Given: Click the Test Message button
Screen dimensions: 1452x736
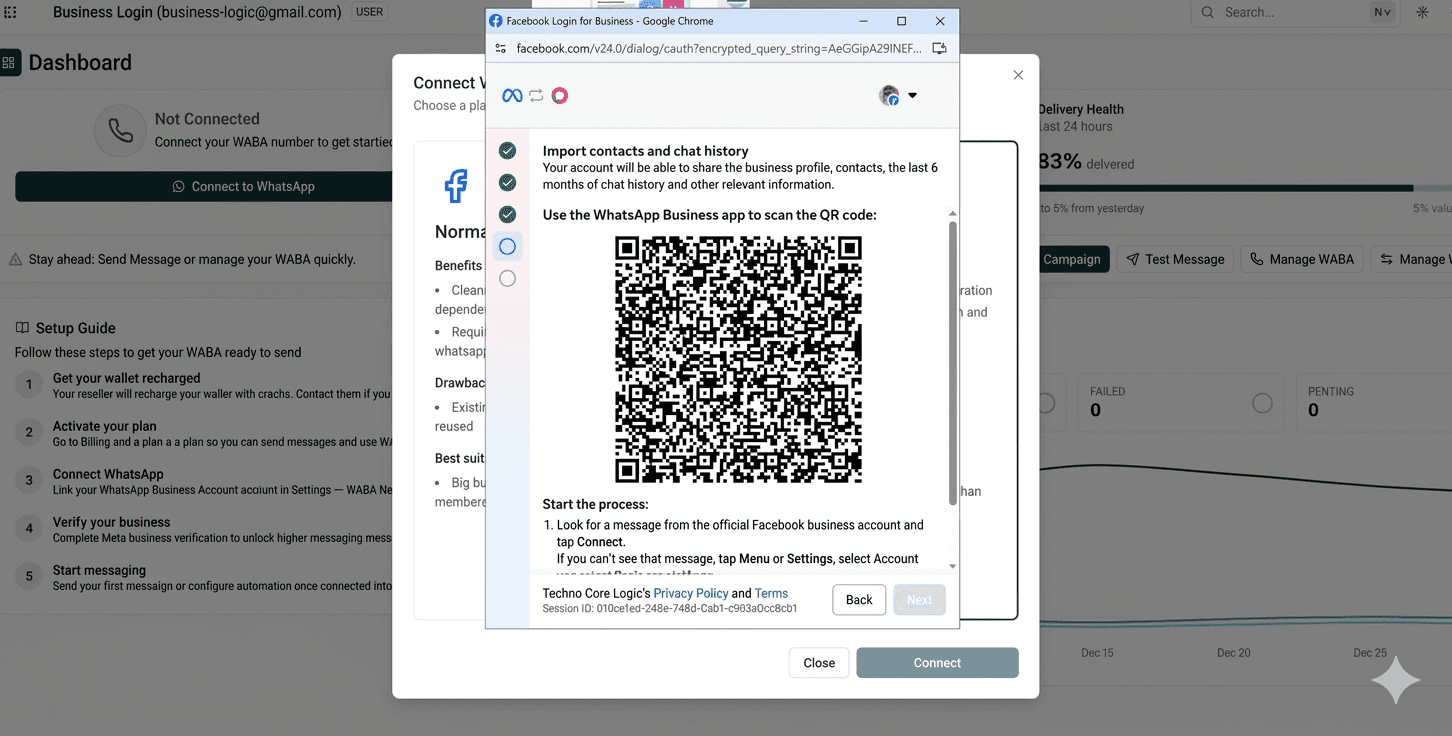Looking at the screenshot, I should (x=1175, y=259).
